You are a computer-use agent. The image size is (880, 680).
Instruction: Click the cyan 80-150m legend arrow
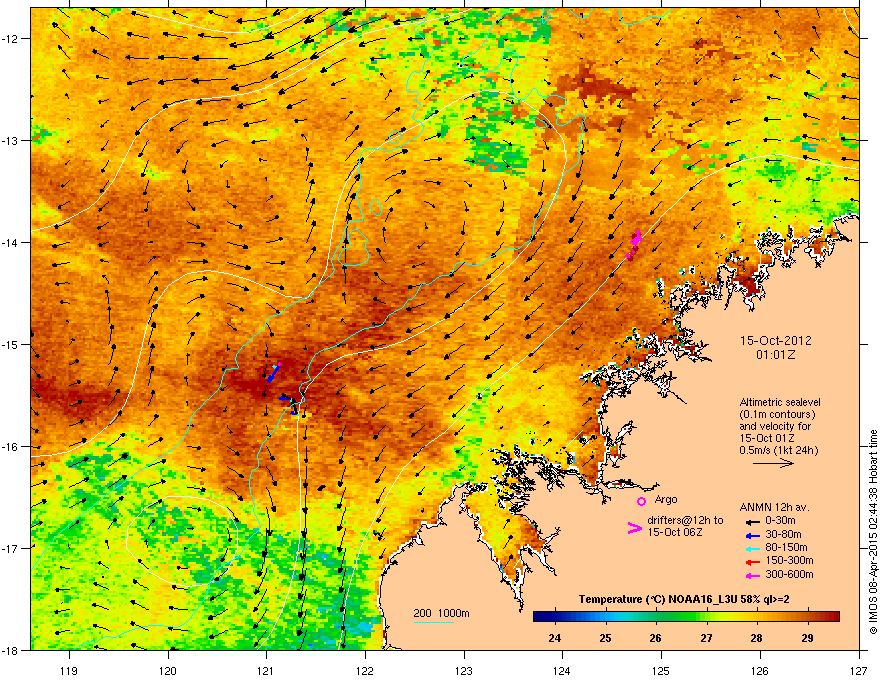(x=751, y=548)
